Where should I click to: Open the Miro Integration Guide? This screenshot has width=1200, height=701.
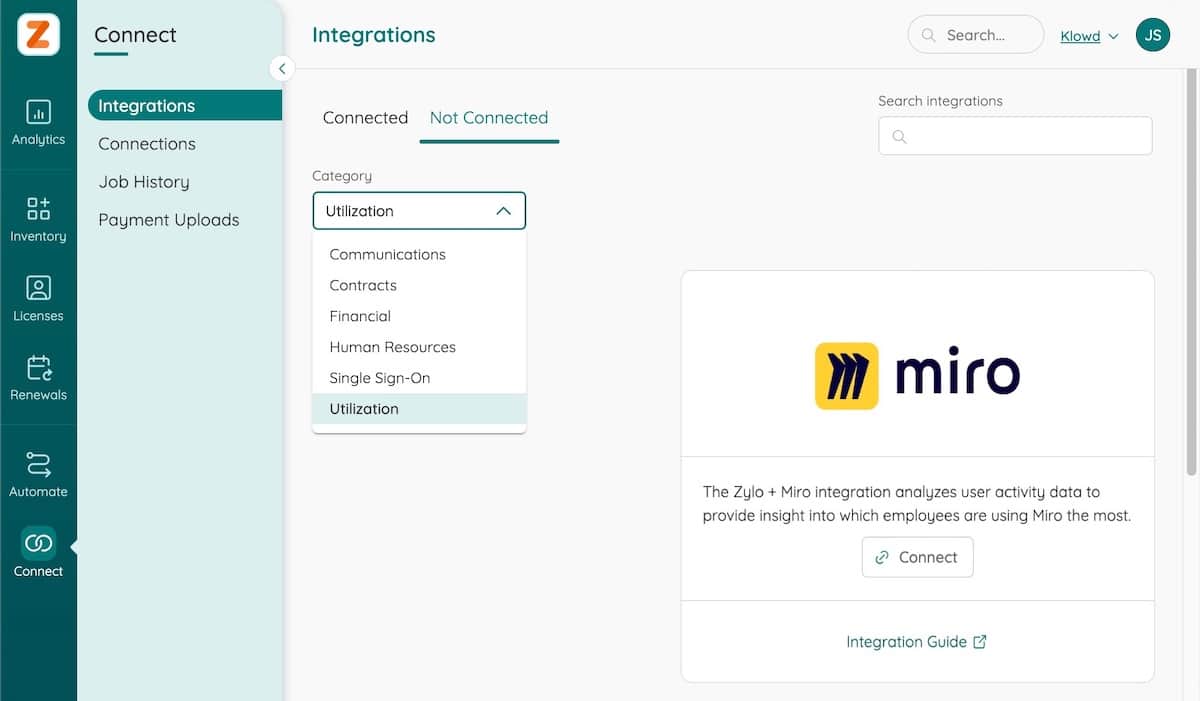(x=917, y=641)
